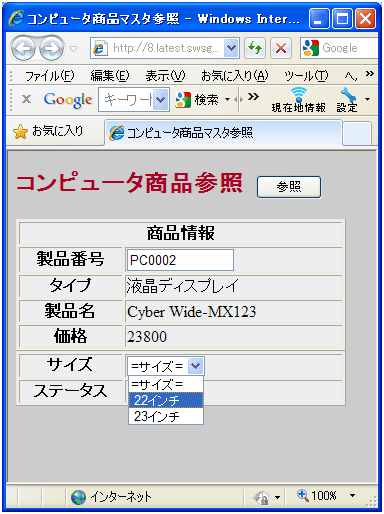Image resolution: width=384 pixels, height=514 pixels.
Task: Click the Google toolbar キーワード search field
Action: click(126, 99)
